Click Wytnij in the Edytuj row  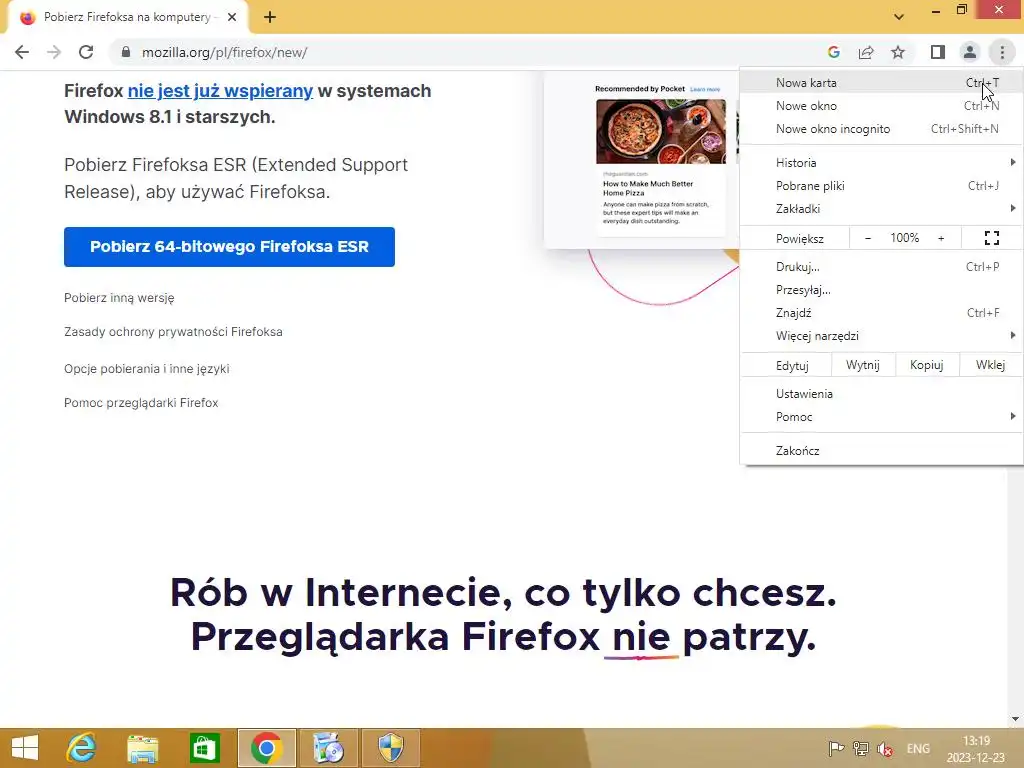[x=863, y=365]
